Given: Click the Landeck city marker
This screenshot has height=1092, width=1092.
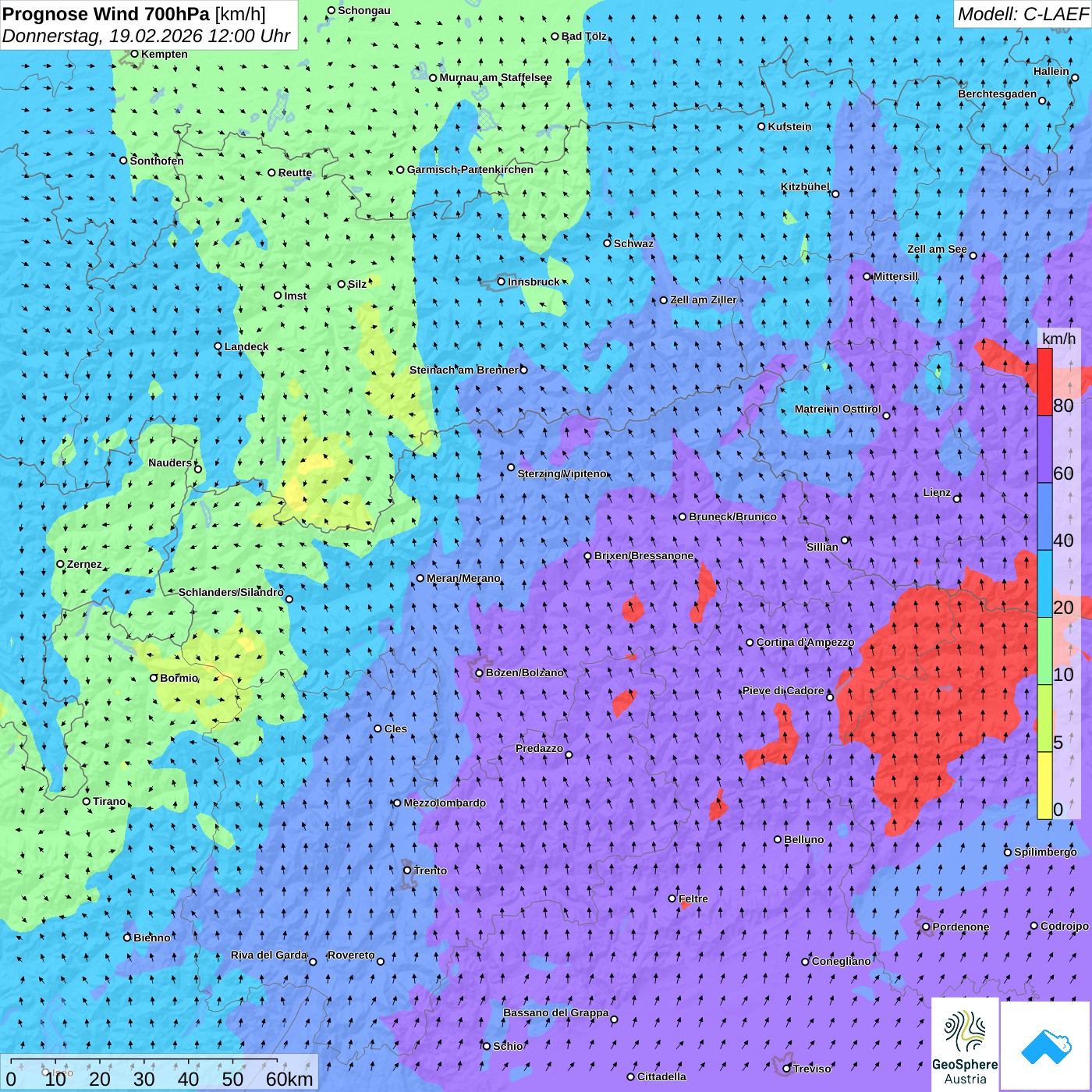Looking at the screenshot, I should (218, 346).
